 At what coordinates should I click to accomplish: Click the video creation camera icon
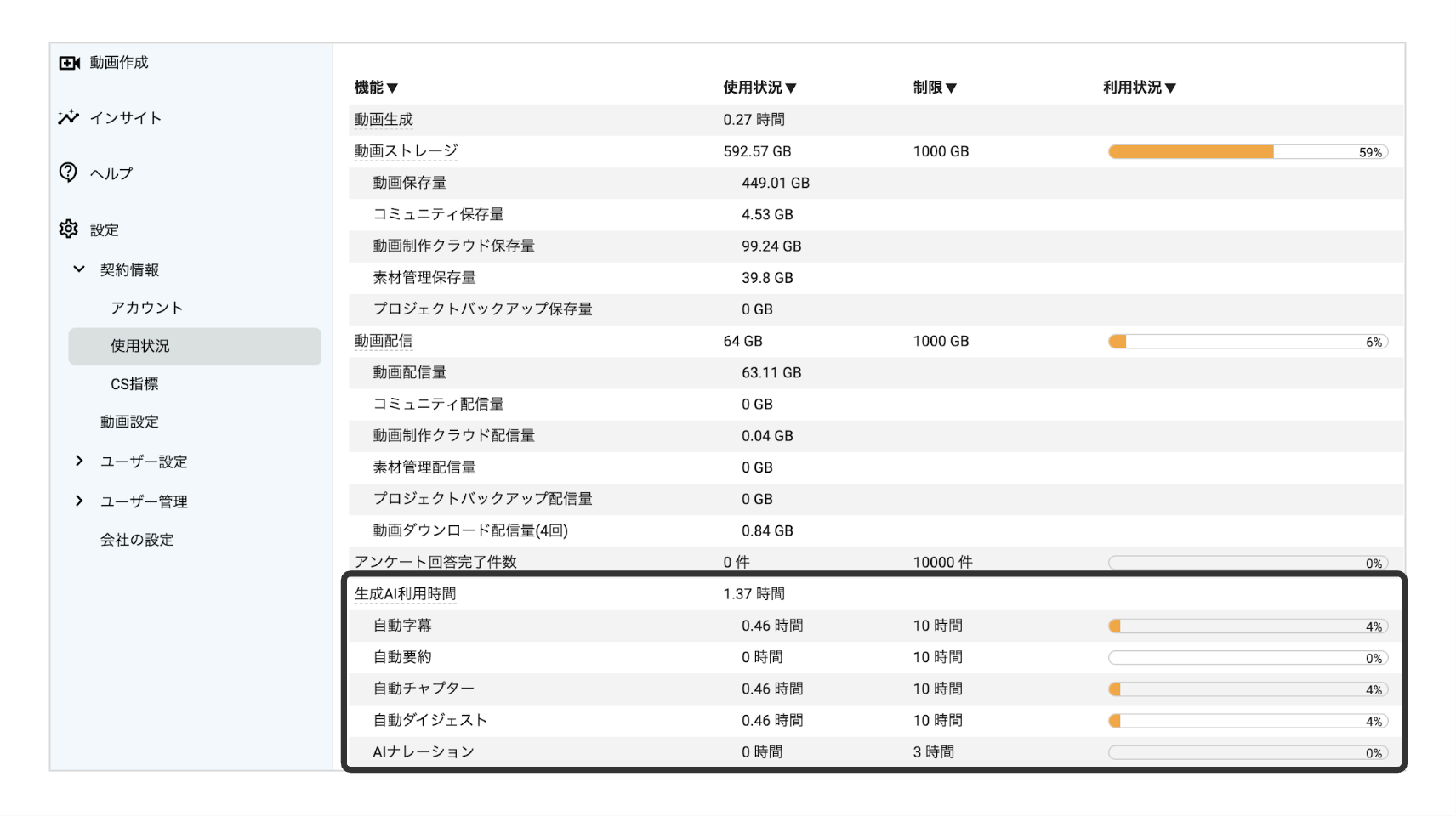[70, 62]
